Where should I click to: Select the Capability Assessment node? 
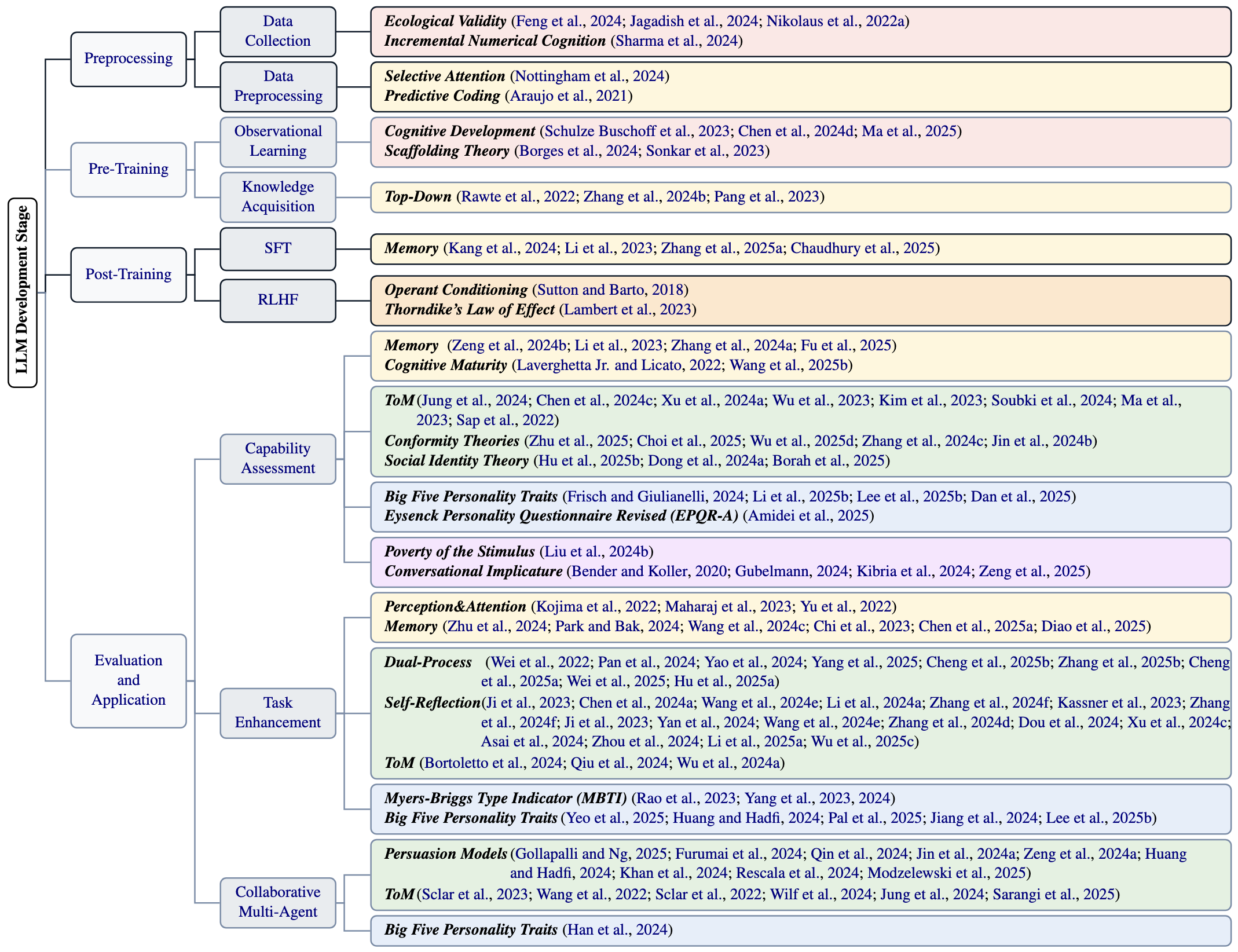[x=277, y=459]
